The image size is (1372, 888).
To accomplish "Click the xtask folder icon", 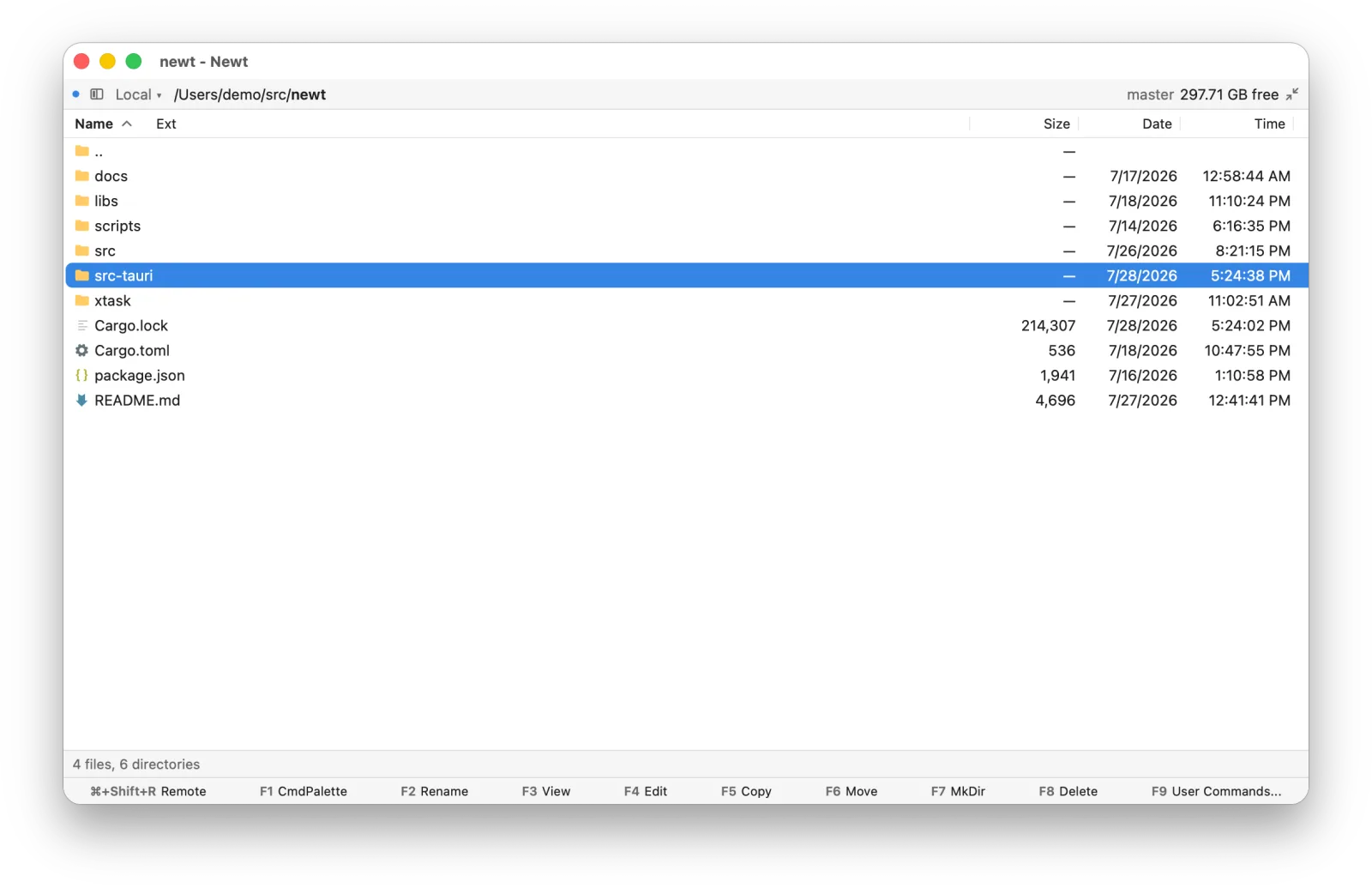I will click(x=82, y=300).
